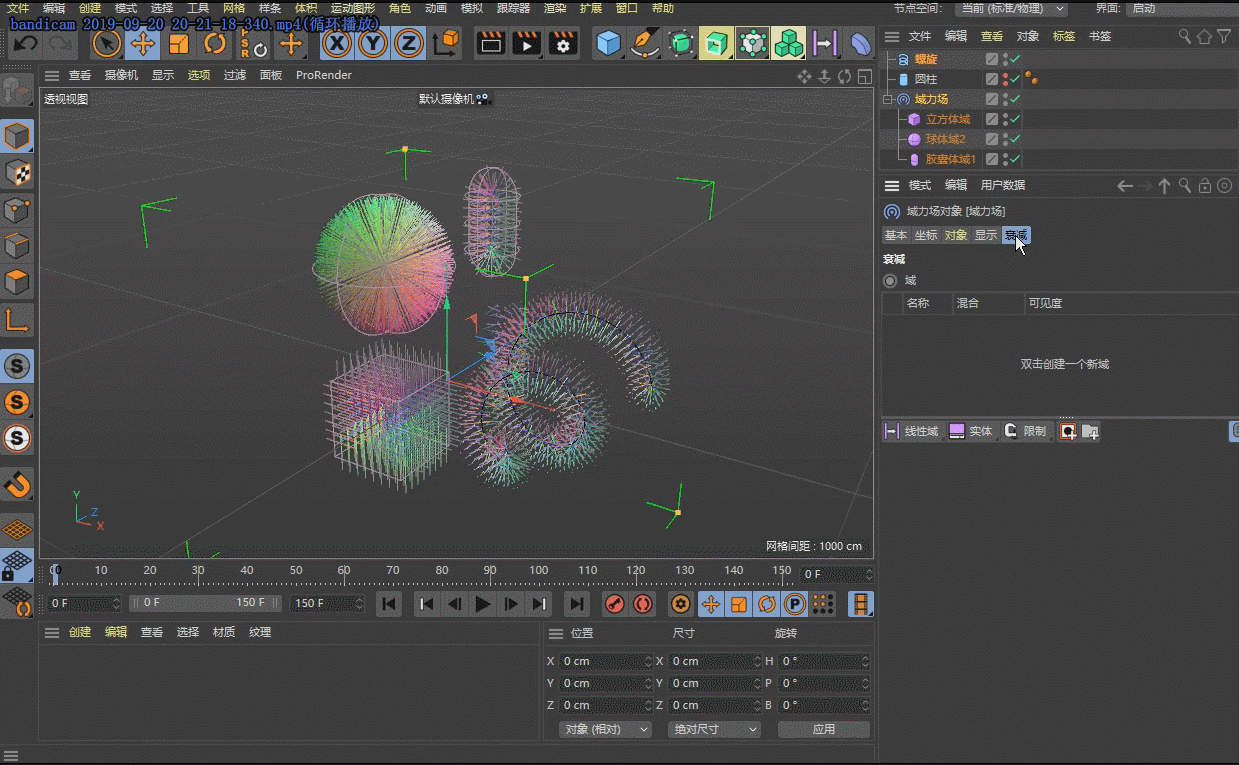Select 球体域2 in the object tree
The height and width of the screenshot is (765, 1239).
pos(946,139)
